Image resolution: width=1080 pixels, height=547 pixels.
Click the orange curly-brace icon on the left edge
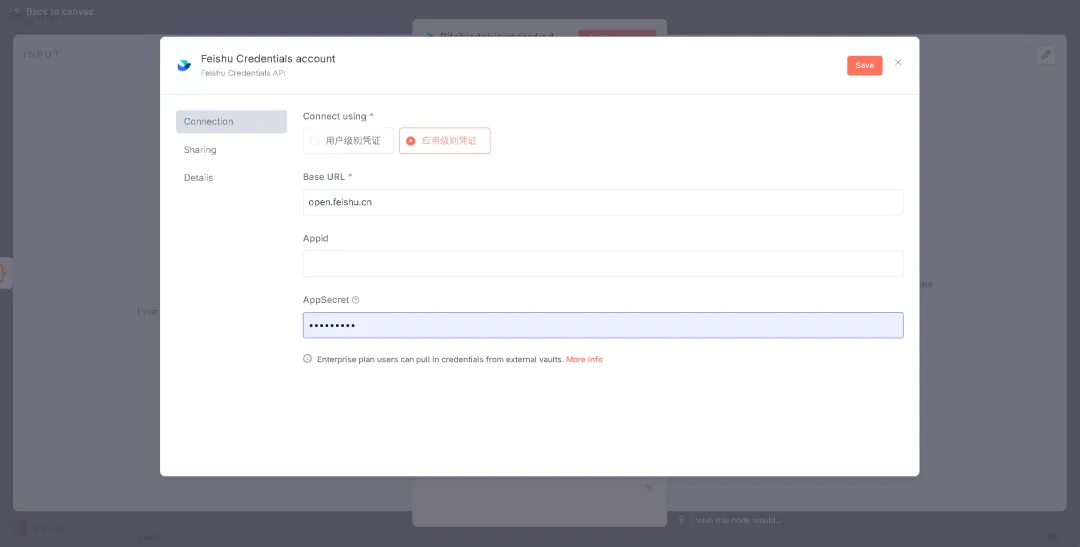pyautogui.click(x=4, y=274)
